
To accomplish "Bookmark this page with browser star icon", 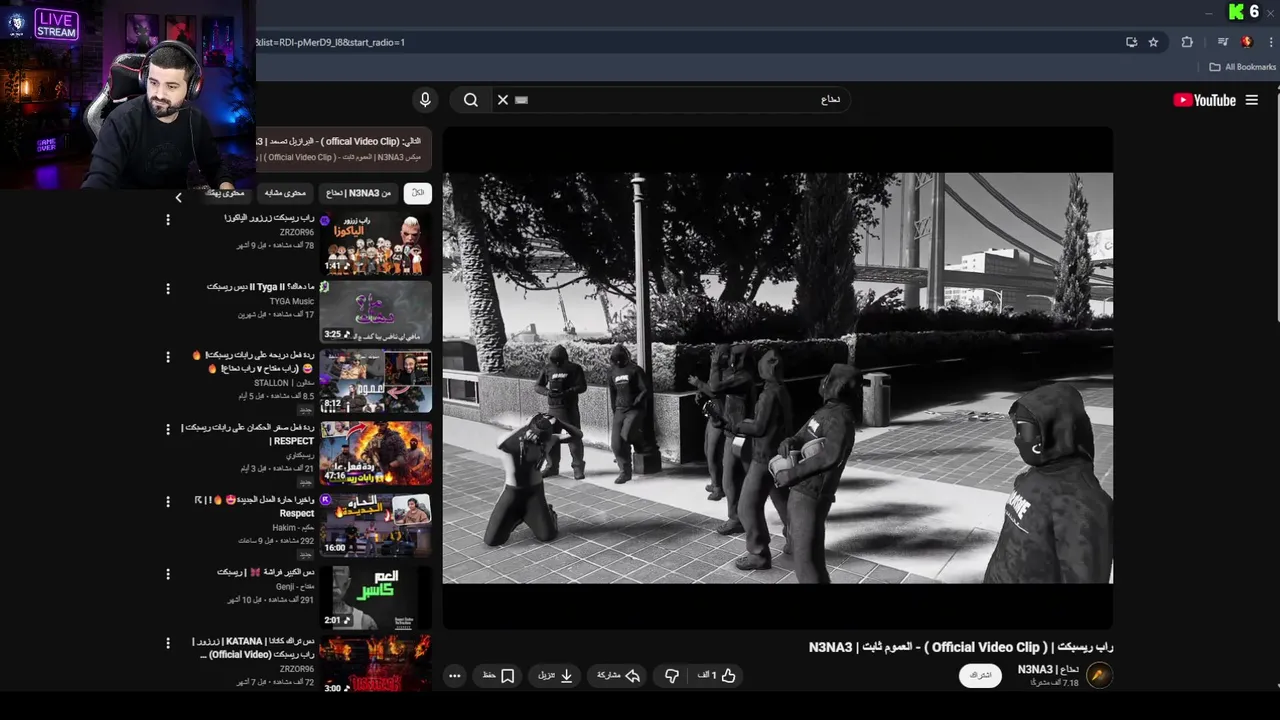I will [1153, 42].
